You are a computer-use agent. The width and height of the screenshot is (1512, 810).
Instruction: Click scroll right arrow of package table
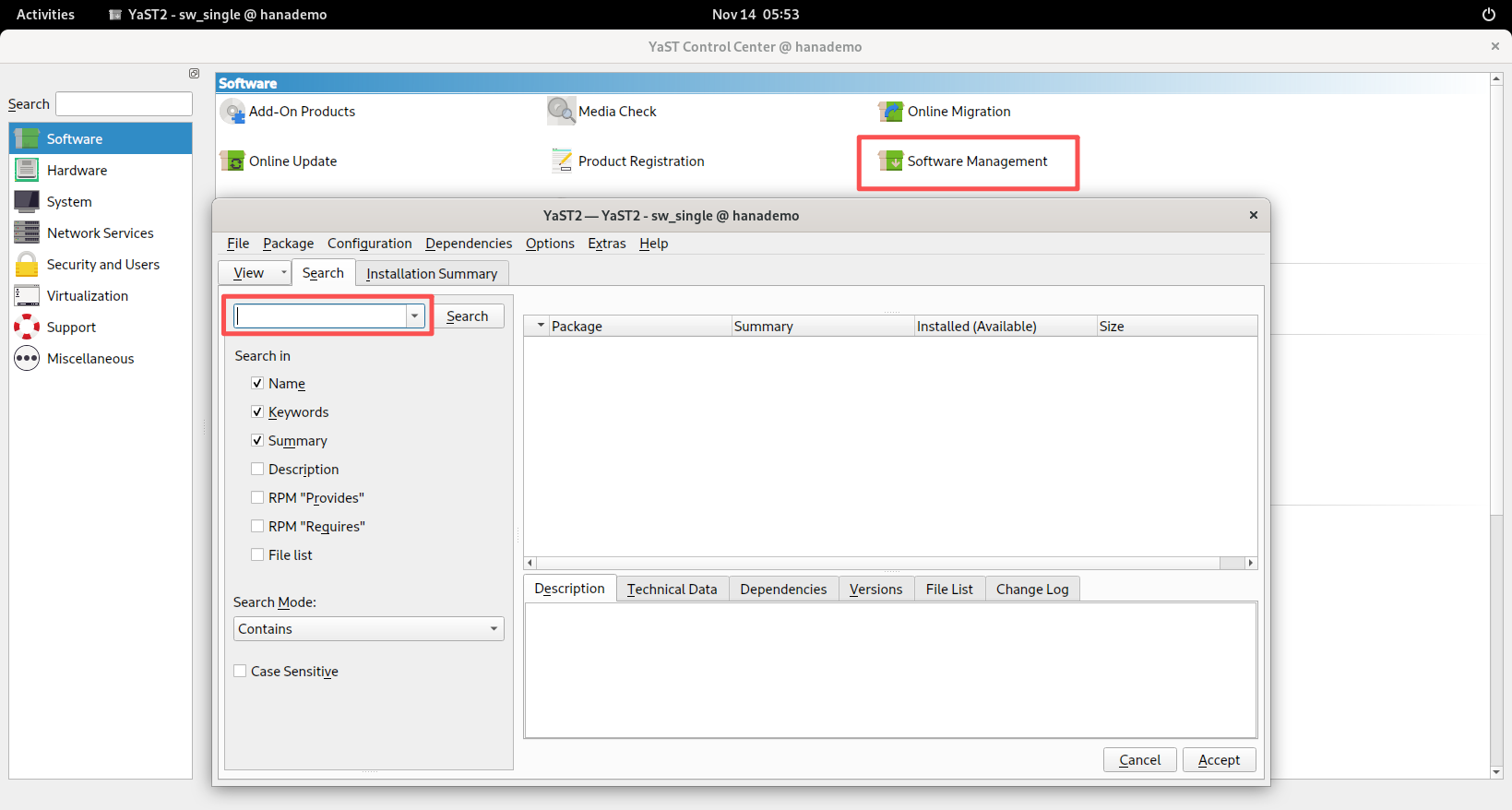[x=1251, y=563]
